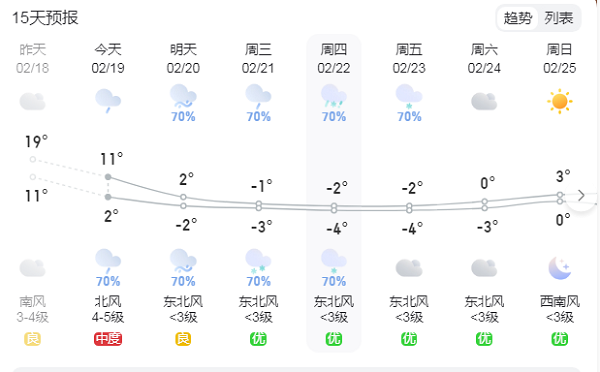The width and height of the screenshot is (600, 372).
Task: Click the 15天预报 heading
Action: 45,18
